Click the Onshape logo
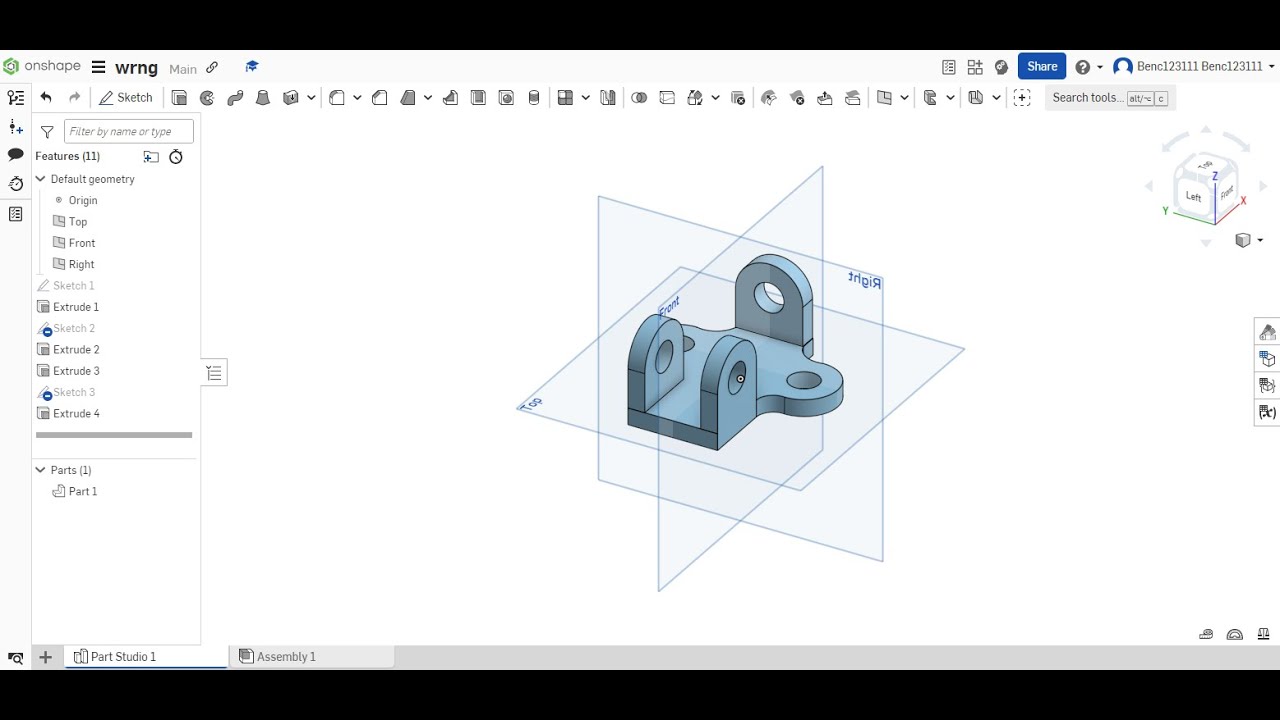Viewport: 1280px width, 720px height. [x=42, y=67]
